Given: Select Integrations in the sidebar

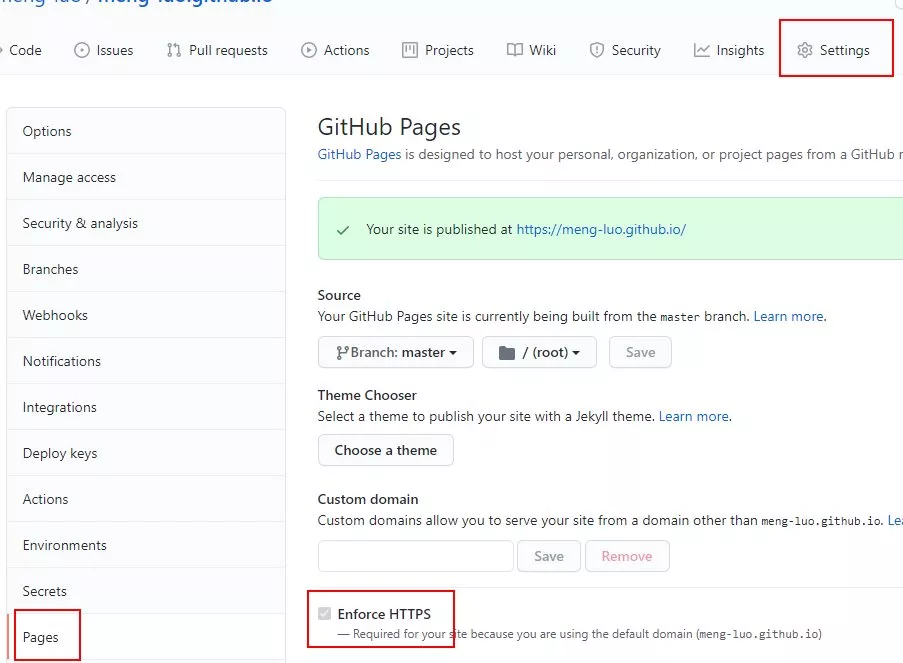Looking at the screenshot, I should (x=146, y=407).
